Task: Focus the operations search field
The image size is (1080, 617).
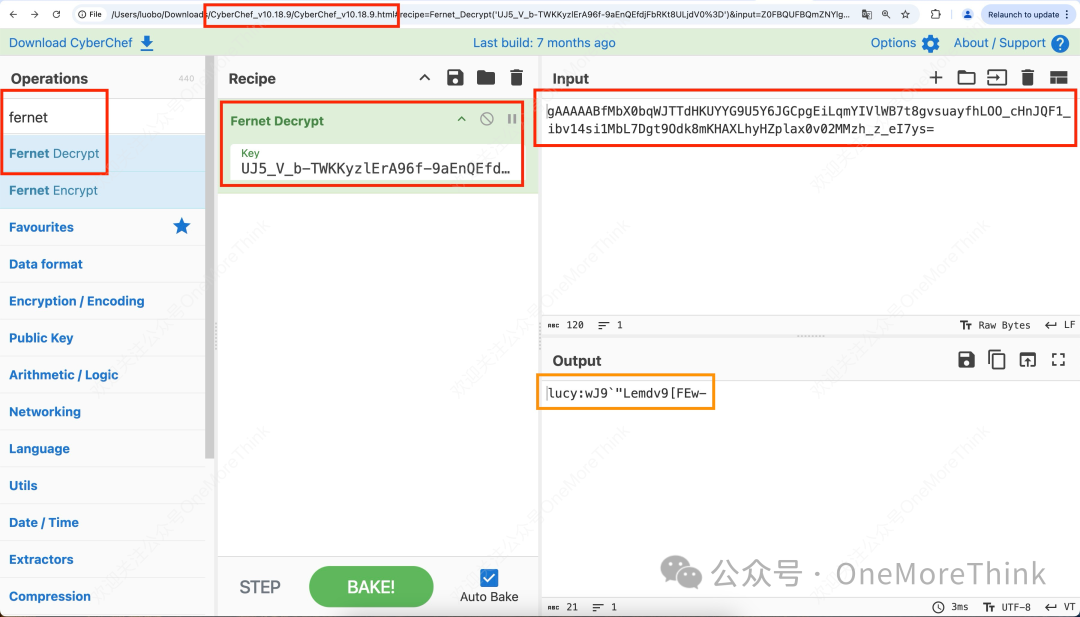Action: click(x=103, y=117)
